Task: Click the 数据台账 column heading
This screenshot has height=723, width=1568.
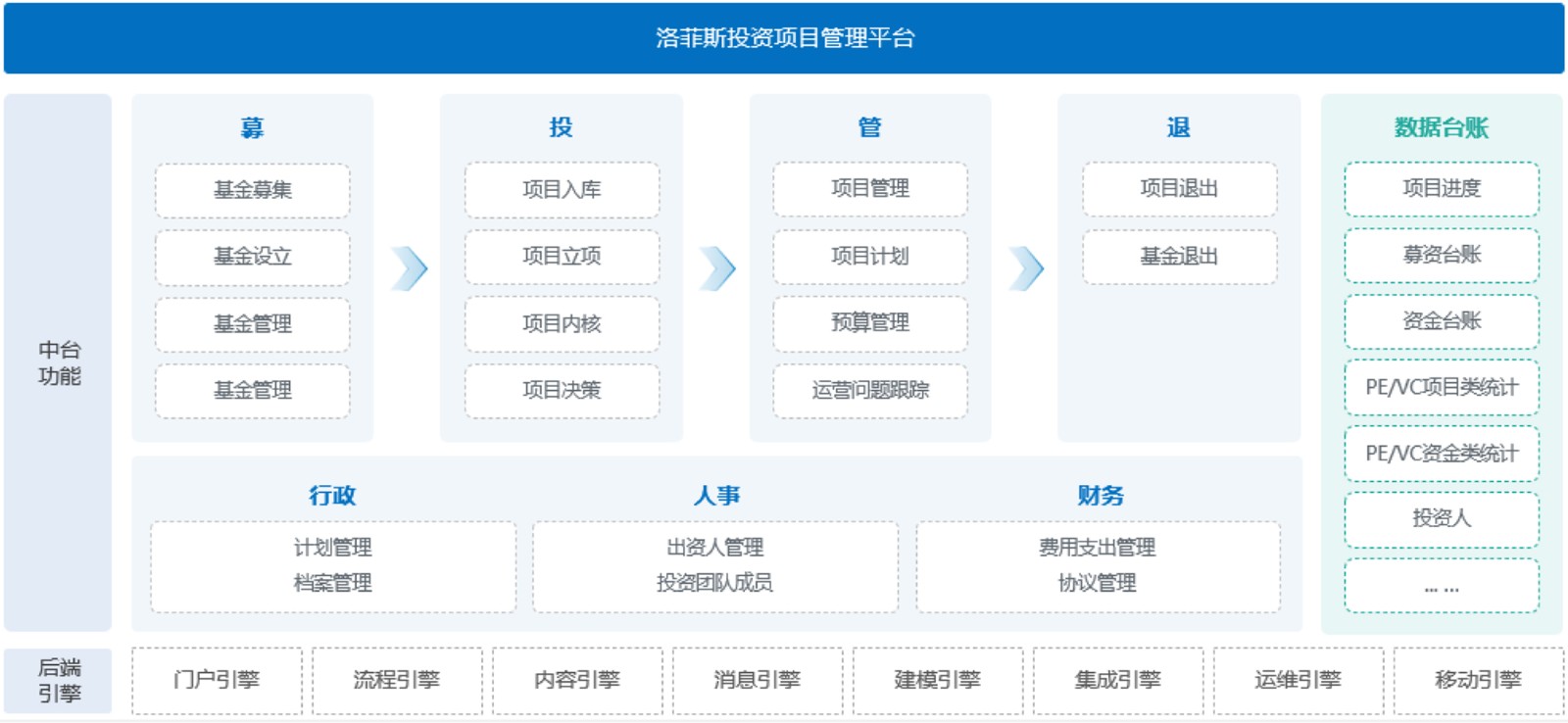Action: pyautogui.click(x=1442, y=127)
